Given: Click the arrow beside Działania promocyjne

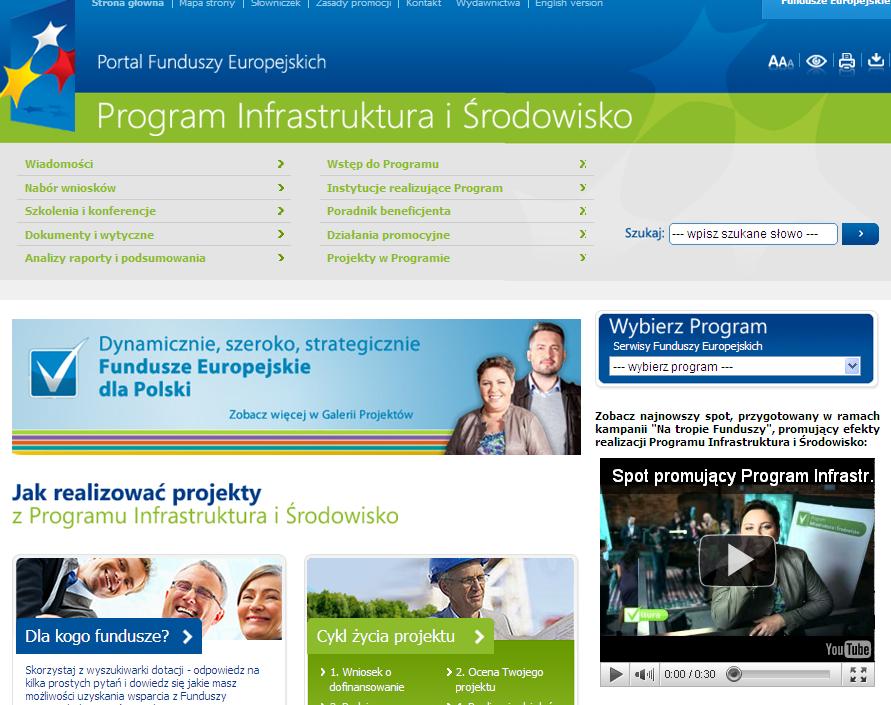Looking at the screenshot, I should coord(582,234).
